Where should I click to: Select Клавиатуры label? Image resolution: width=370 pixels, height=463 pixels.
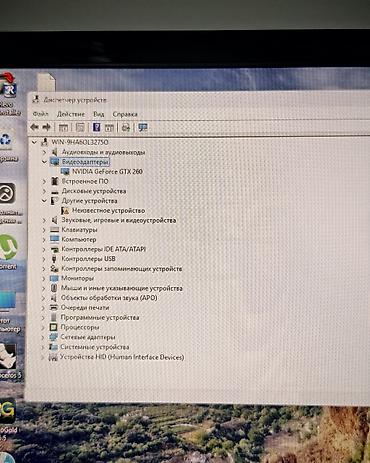pos(79,230)
